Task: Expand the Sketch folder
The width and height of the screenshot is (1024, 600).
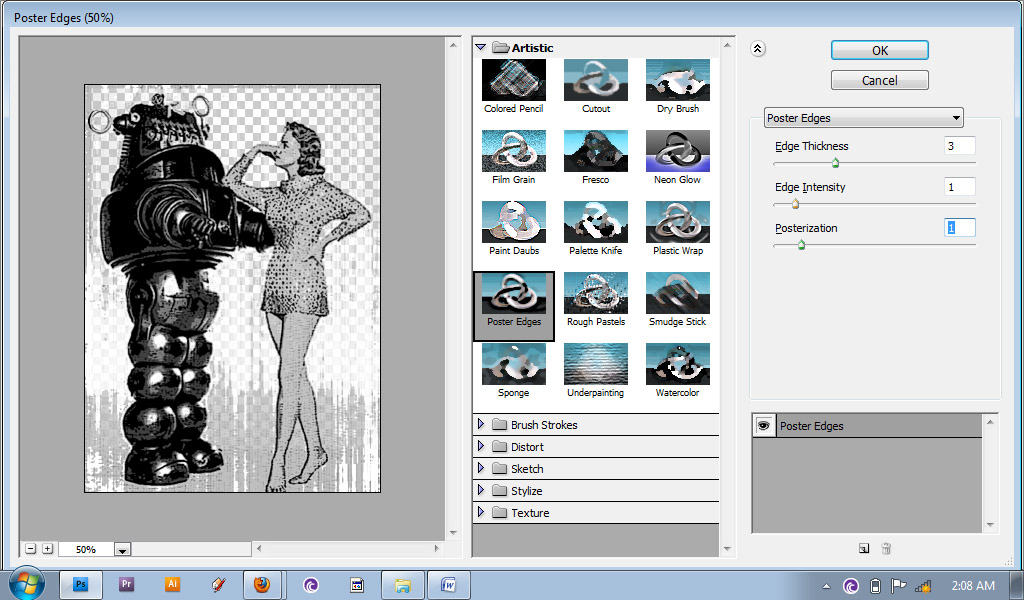Action: coord(481,468)
